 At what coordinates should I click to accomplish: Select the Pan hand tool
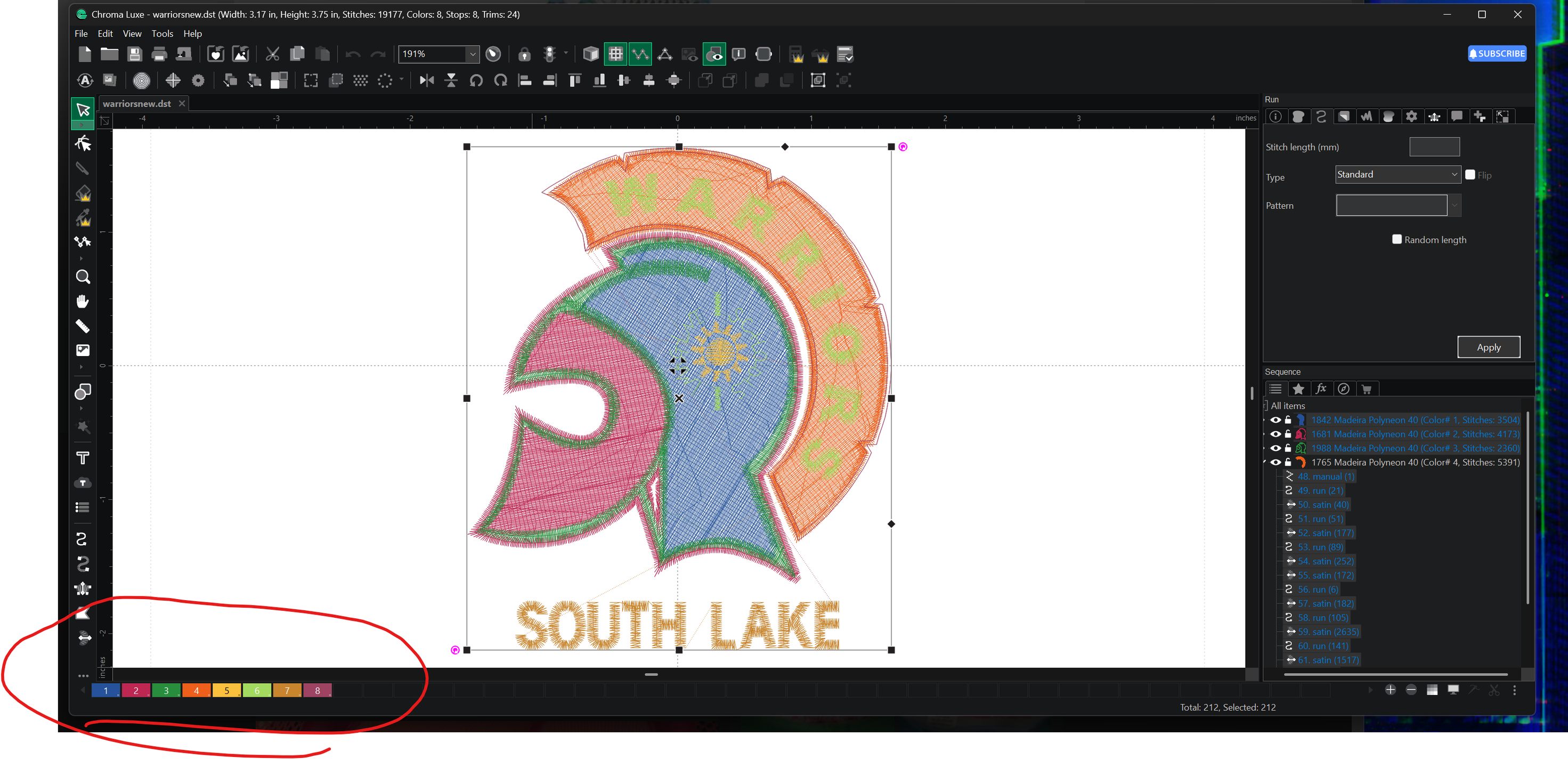[83, 302]
